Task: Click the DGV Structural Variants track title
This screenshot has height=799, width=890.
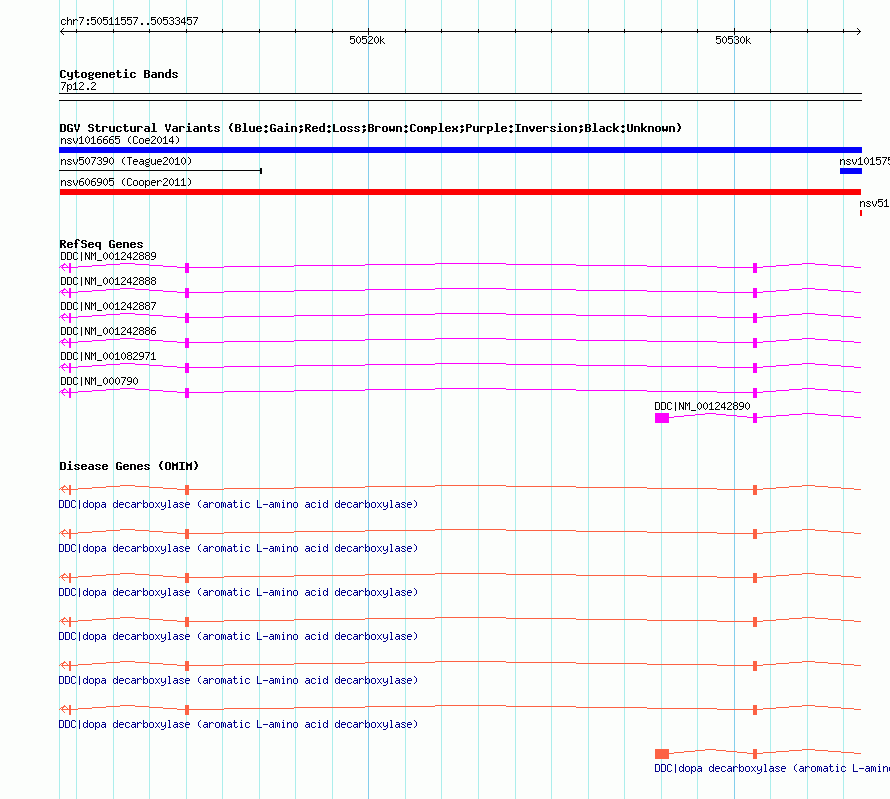Action: 370,128
